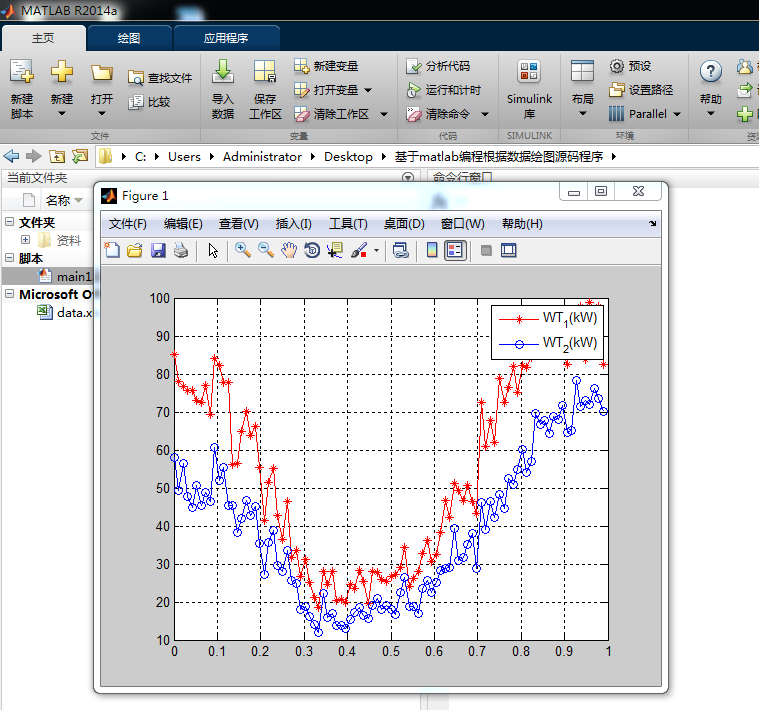The height and width of the screenshot is (710, 759).
Task: Select the Zoom Out magnifier tool
Action: pyautogui.click(x=266, y=250)
